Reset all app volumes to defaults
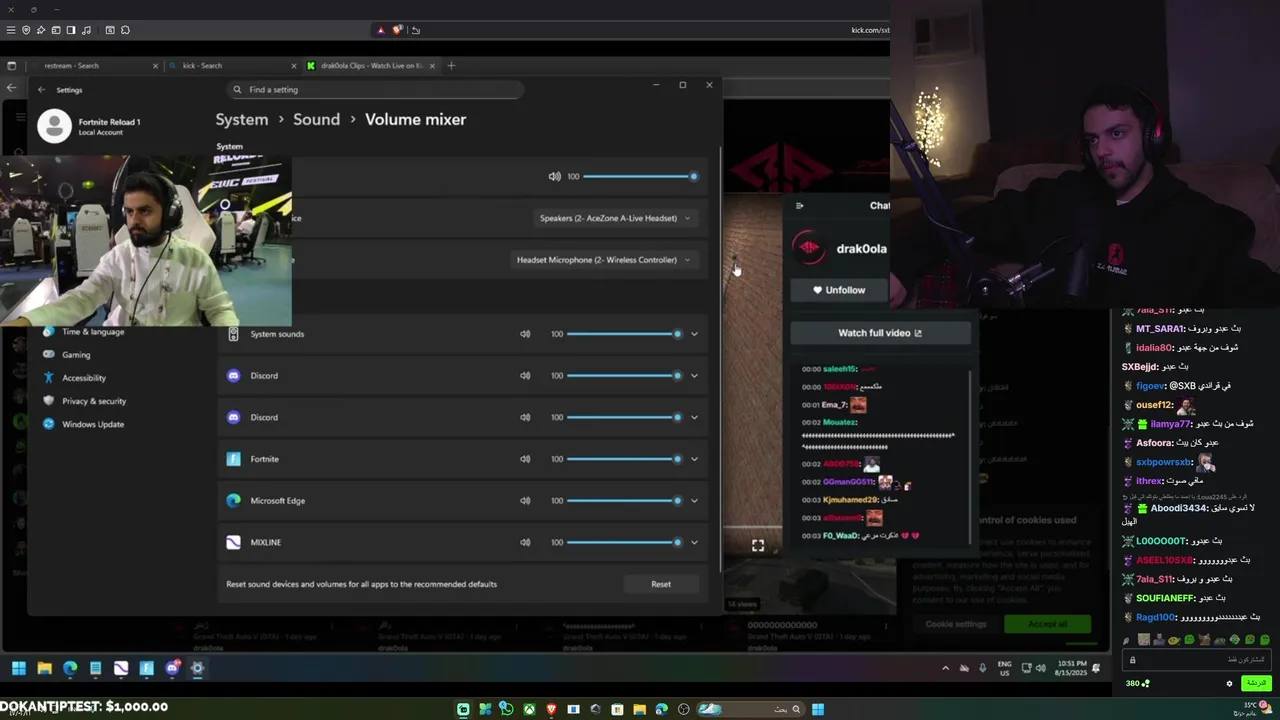The image size is (1280, 720). point(661,584)
